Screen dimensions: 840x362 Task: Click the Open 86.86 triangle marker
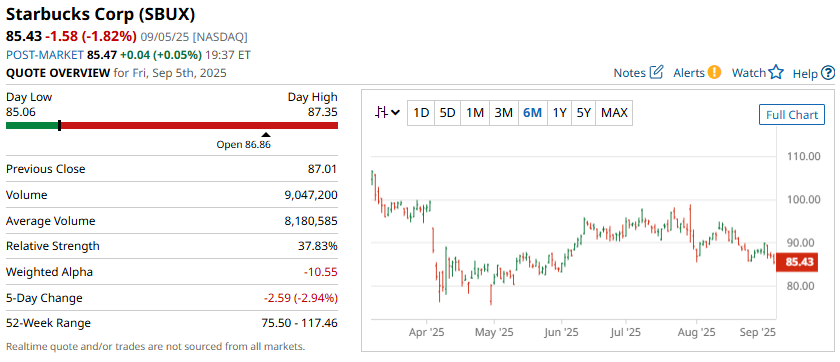266,134
